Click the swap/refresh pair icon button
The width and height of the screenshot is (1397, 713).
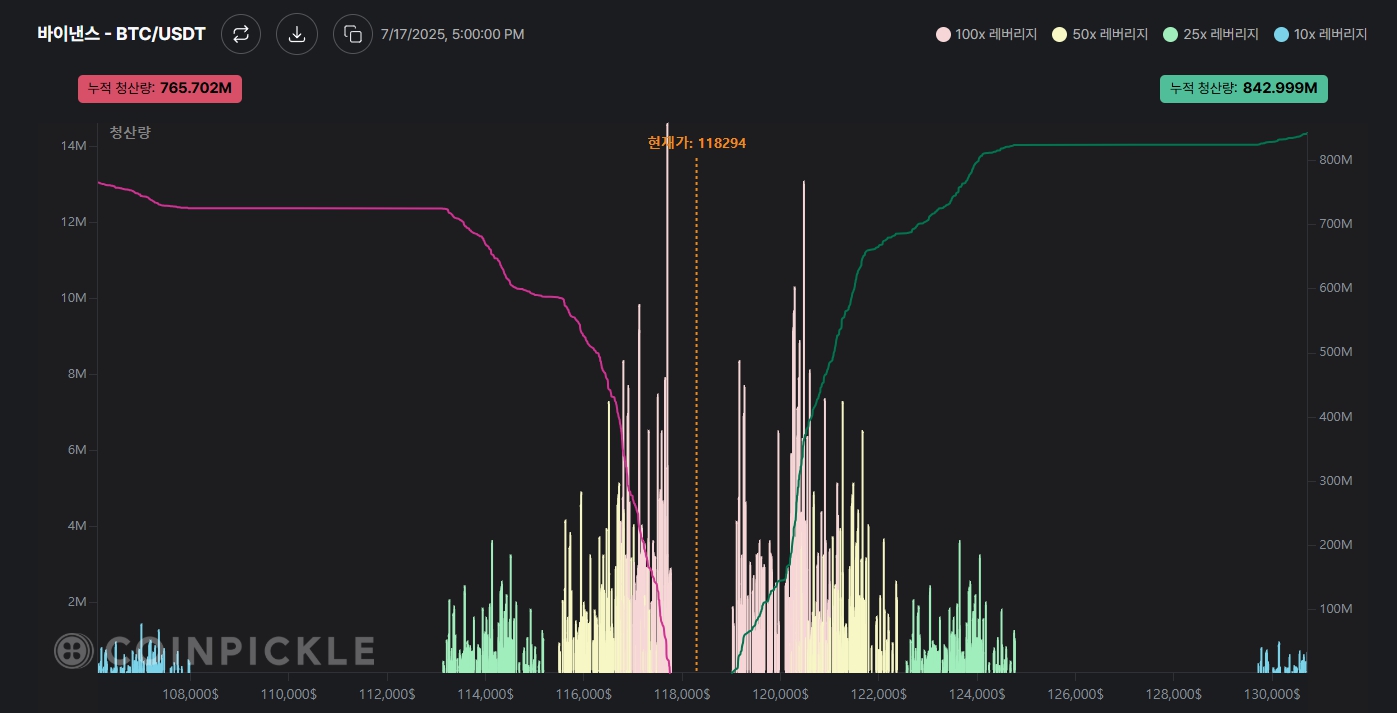(241, 34)
